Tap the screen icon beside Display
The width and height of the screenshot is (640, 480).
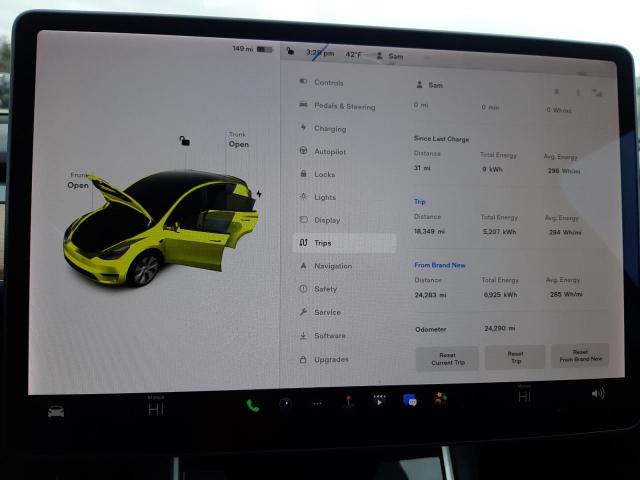tap(303, 219)
